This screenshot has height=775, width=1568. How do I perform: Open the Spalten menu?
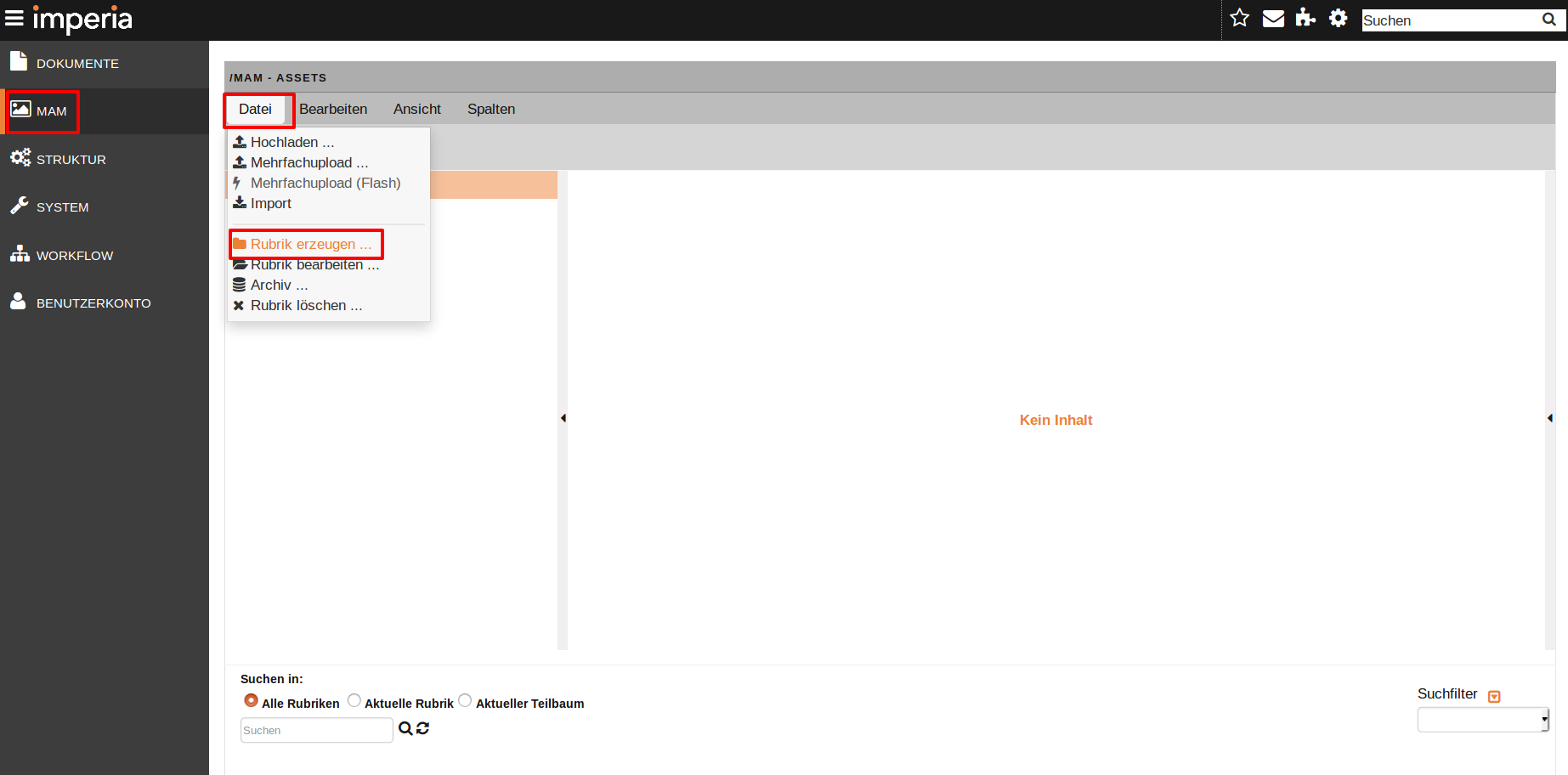point(491,109)
